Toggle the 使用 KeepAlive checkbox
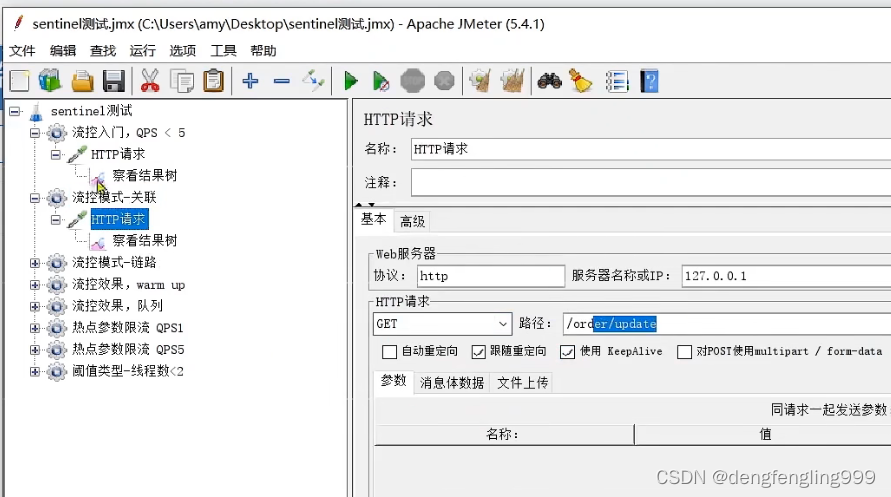 point(567,352)
